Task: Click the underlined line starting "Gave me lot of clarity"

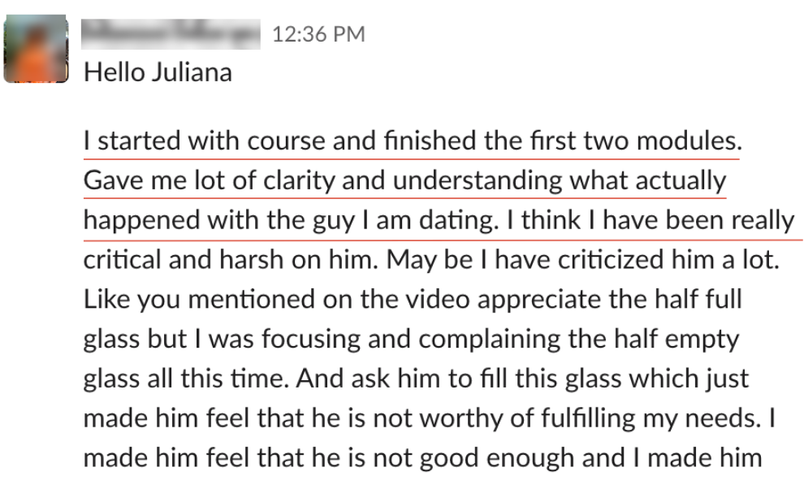Action: (x=404, y=181)
